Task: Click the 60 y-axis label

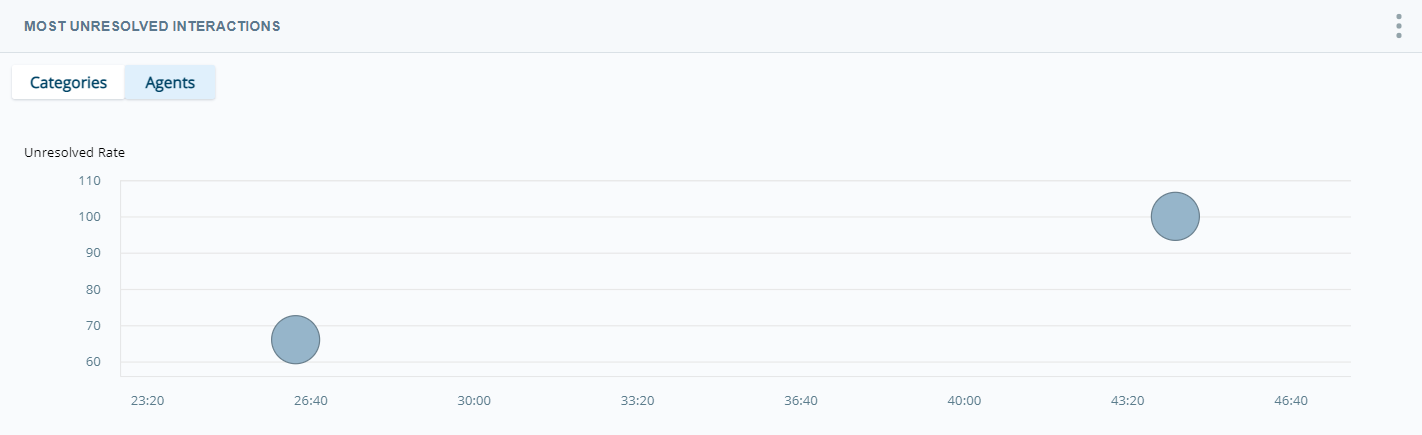Action: [x=93, y=361]
